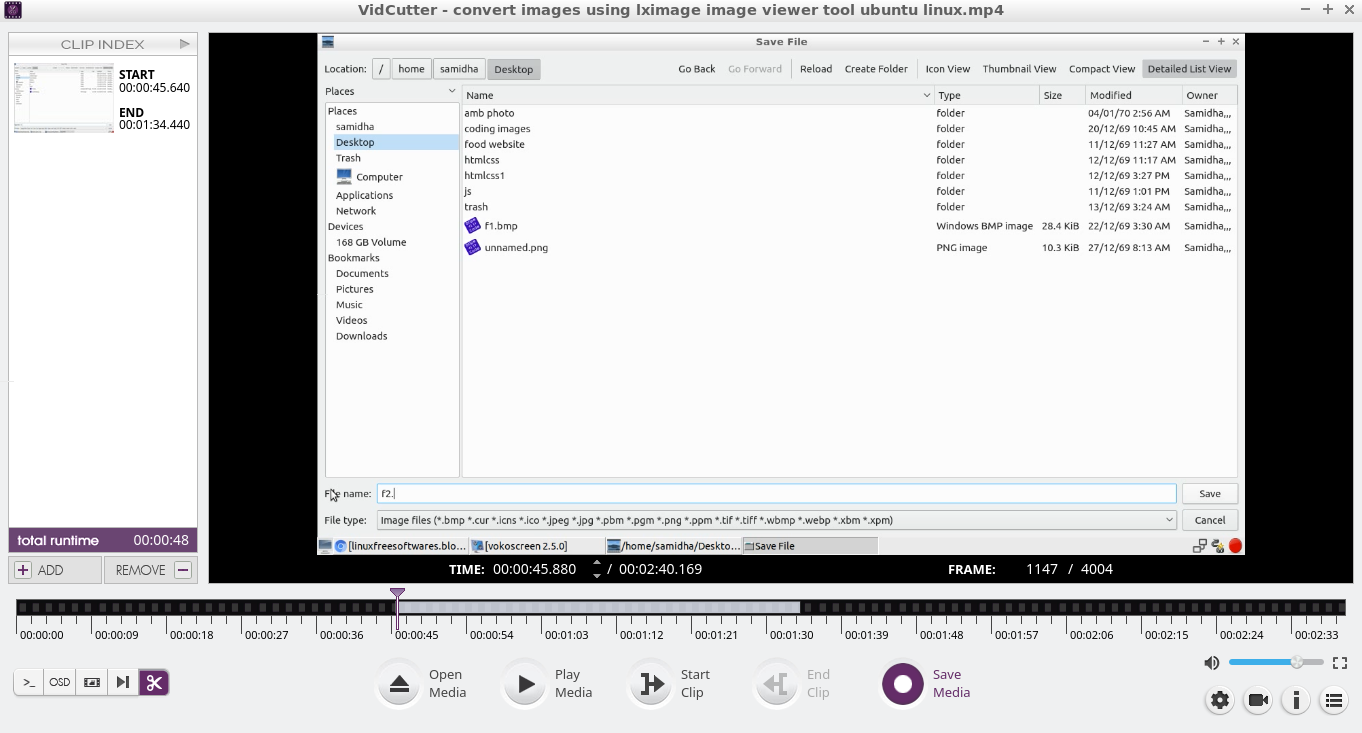Click the time field 00:00:45.880
Screen dimensions: 1362x733
[x=535, y=569]
